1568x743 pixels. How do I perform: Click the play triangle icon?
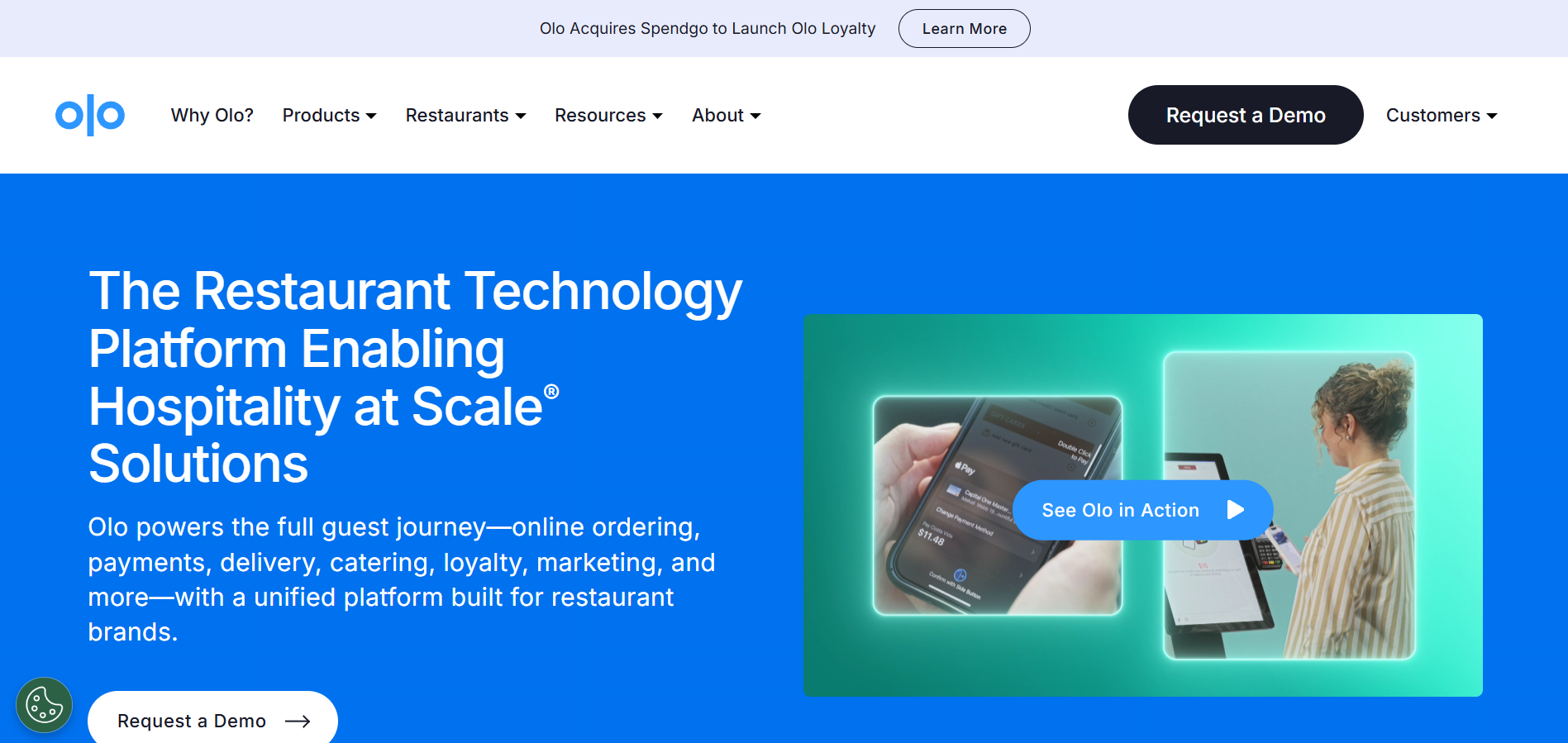1235,510
